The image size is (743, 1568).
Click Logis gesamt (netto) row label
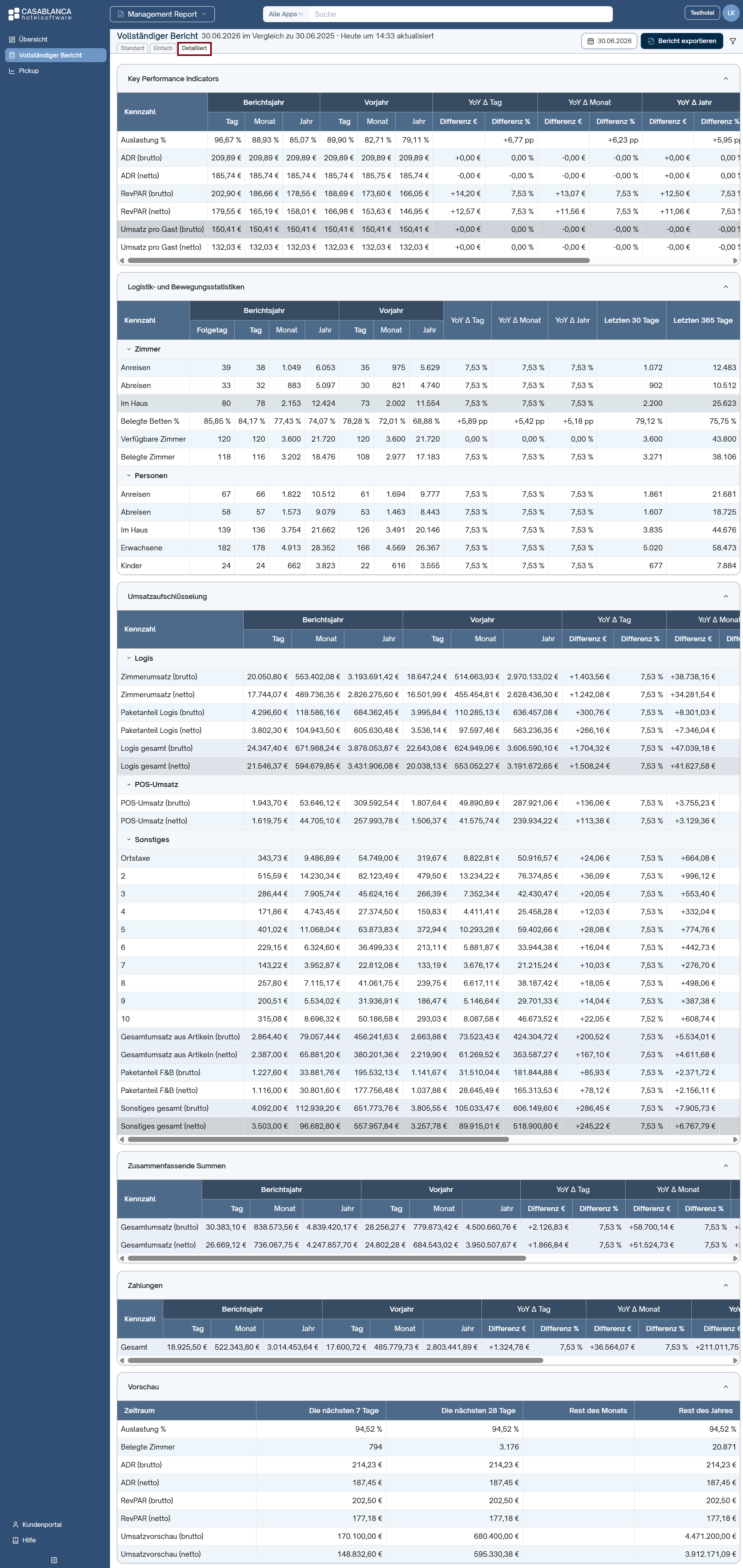click(x=155, y=766)
